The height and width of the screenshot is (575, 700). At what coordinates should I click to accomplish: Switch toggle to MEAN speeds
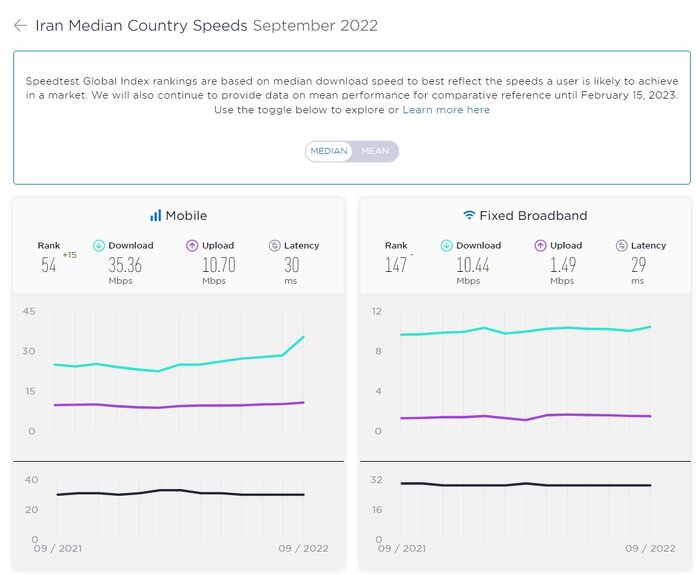tap(375, 151)
